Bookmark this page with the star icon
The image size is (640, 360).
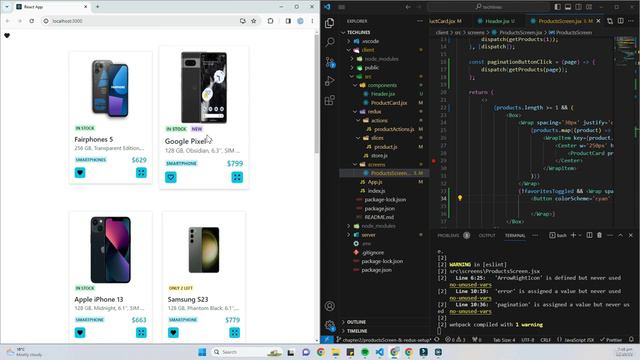coord(253,21)
